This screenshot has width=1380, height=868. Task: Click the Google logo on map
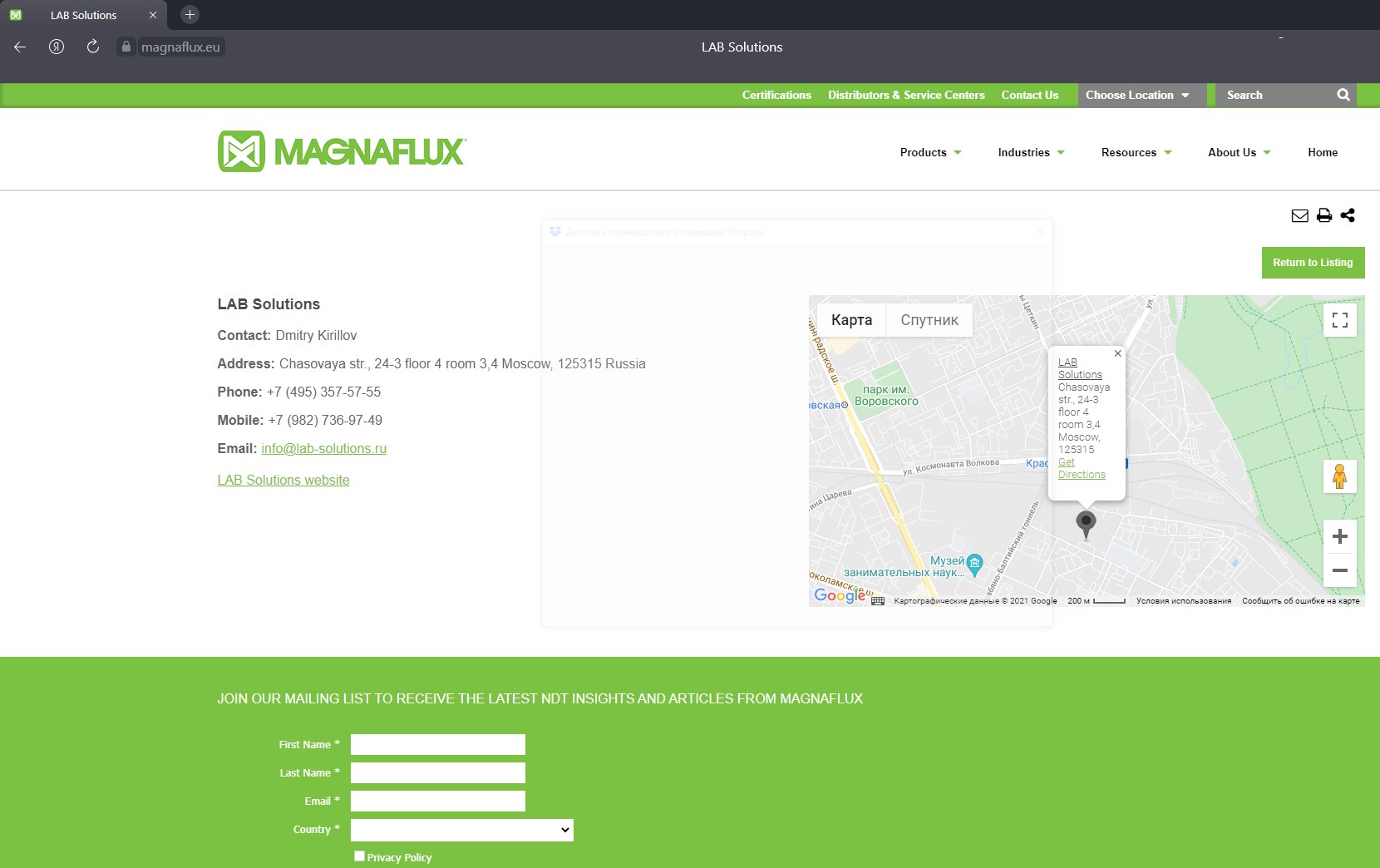point(840,595)
